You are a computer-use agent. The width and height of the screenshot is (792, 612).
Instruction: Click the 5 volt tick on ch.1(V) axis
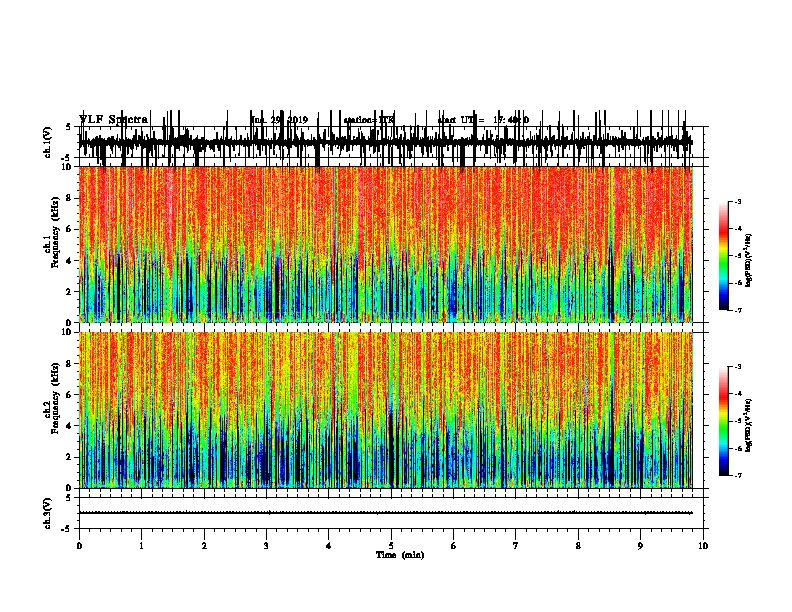[x=68, y=127]
